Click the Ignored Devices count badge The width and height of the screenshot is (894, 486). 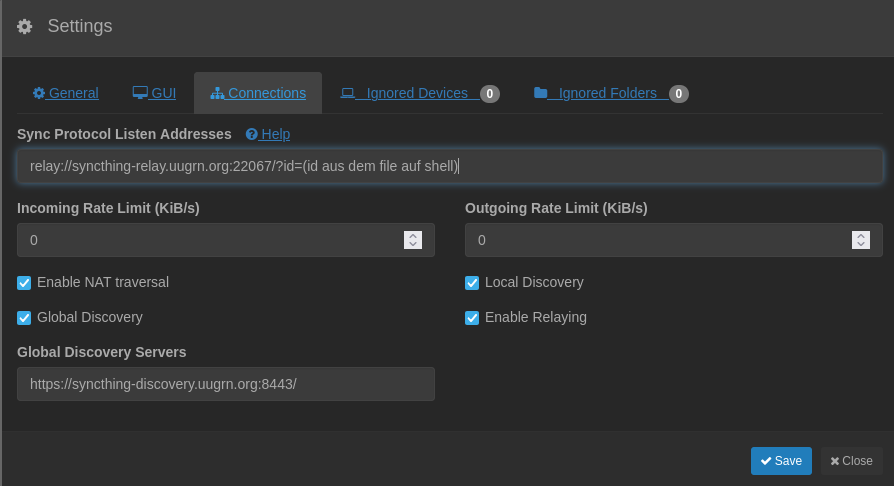pyautogui.click(x=489, y=94)
